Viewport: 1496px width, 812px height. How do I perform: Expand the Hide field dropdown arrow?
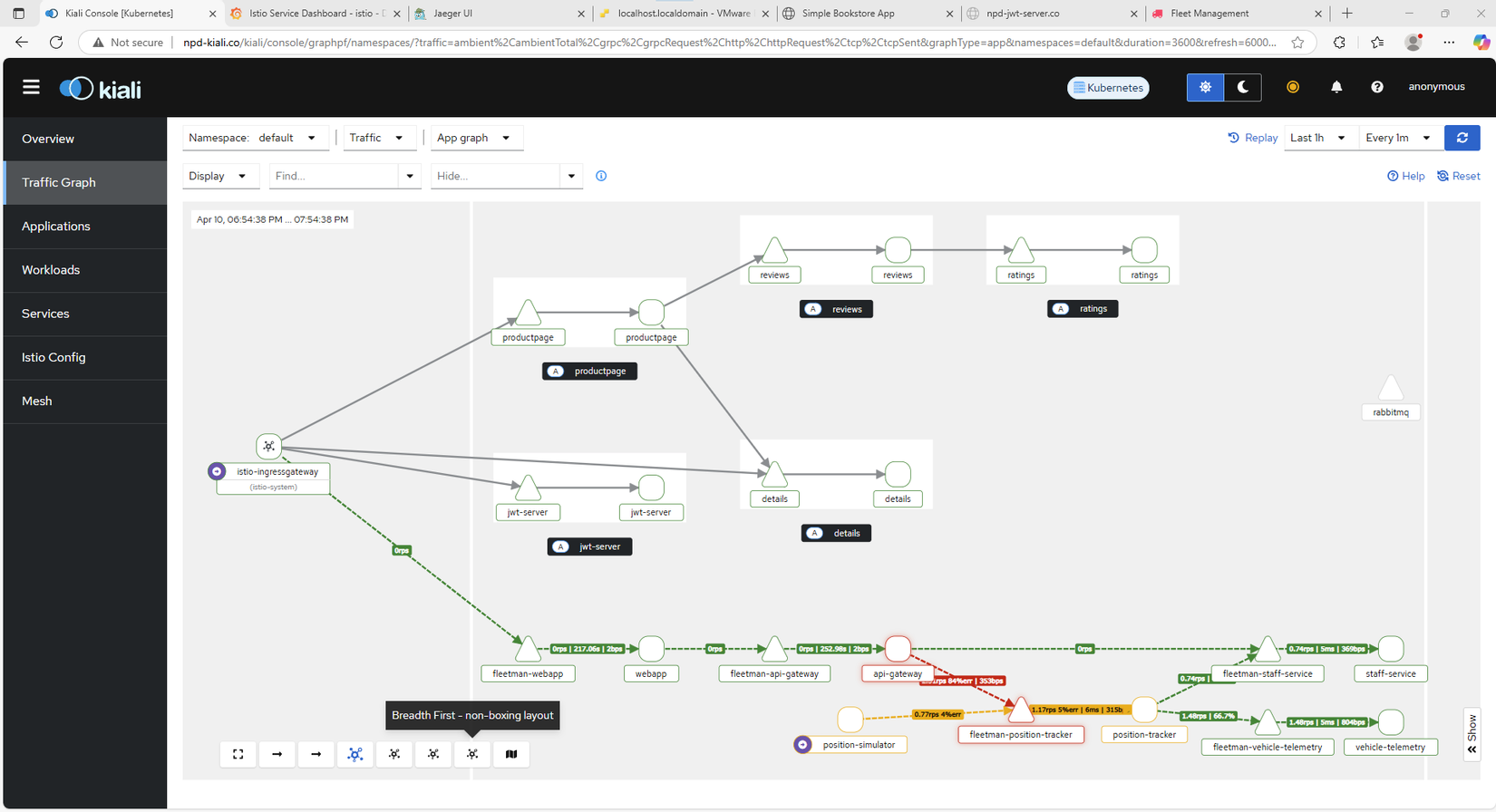571,176
